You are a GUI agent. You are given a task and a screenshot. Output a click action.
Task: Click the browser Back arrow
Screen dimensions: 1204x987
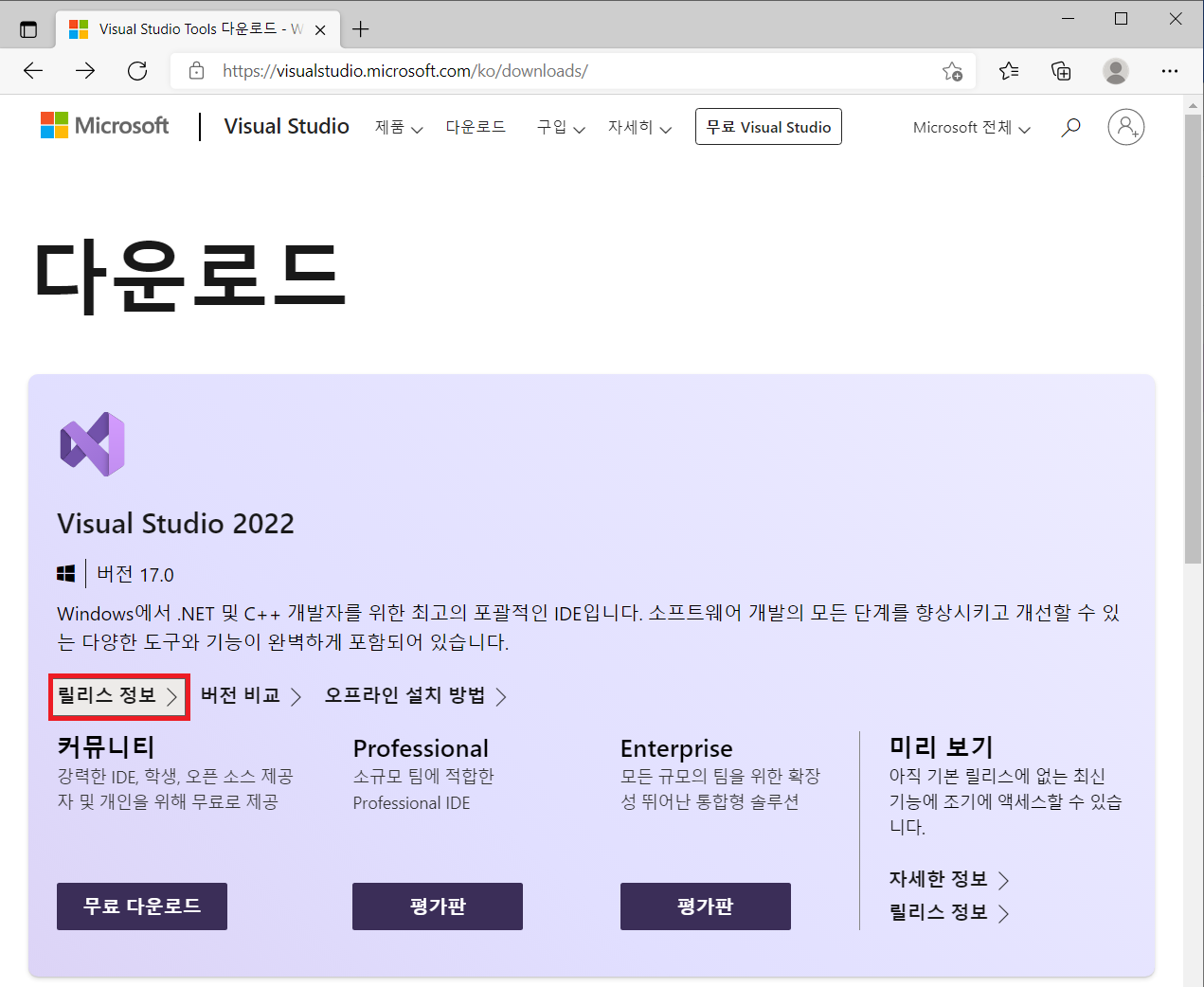click(33, 71)
